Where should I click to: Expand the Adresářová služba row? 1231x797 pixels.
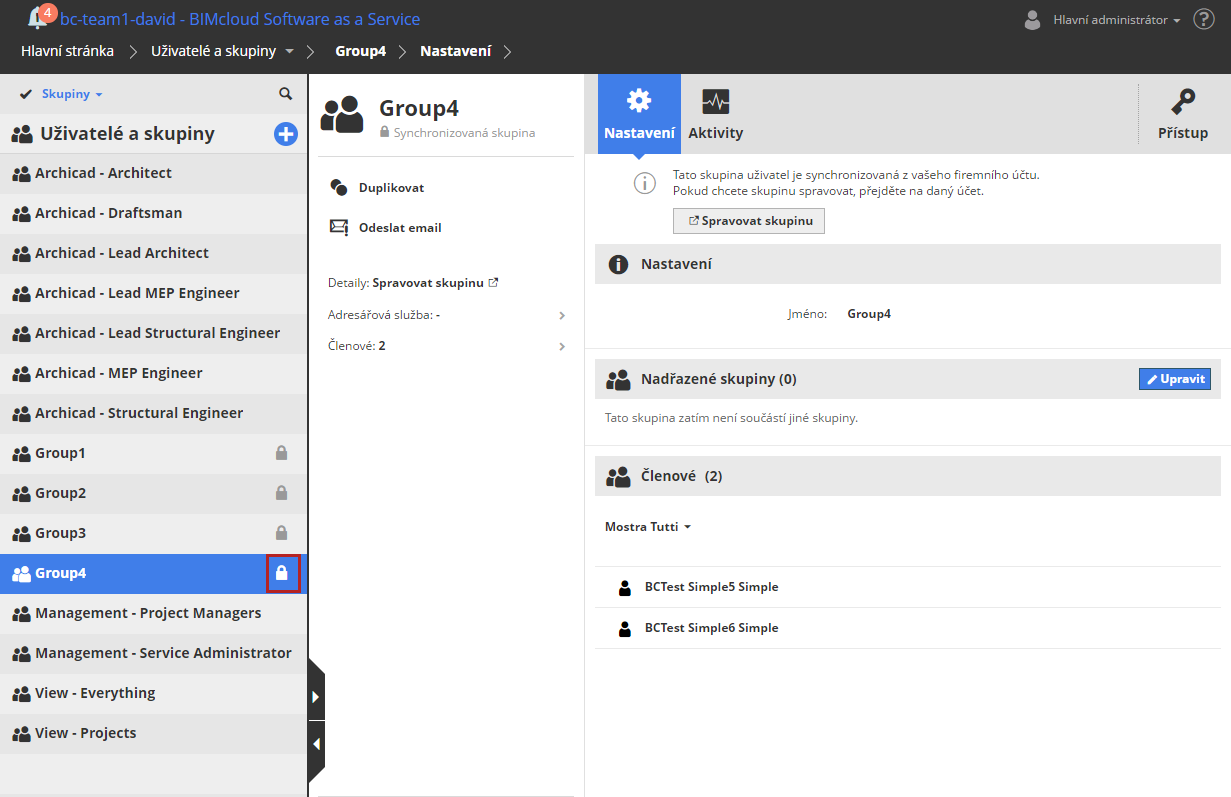[561, 315]
